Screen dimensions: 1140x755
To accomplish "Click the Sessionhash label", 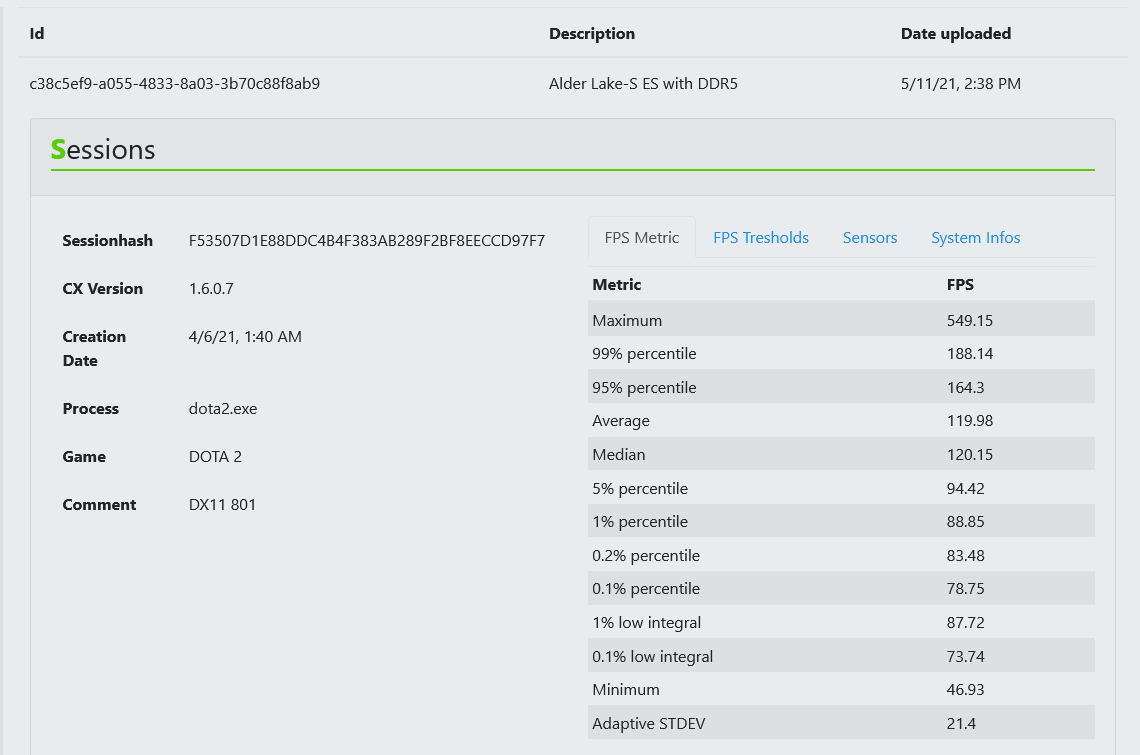I will pos(108,241).
